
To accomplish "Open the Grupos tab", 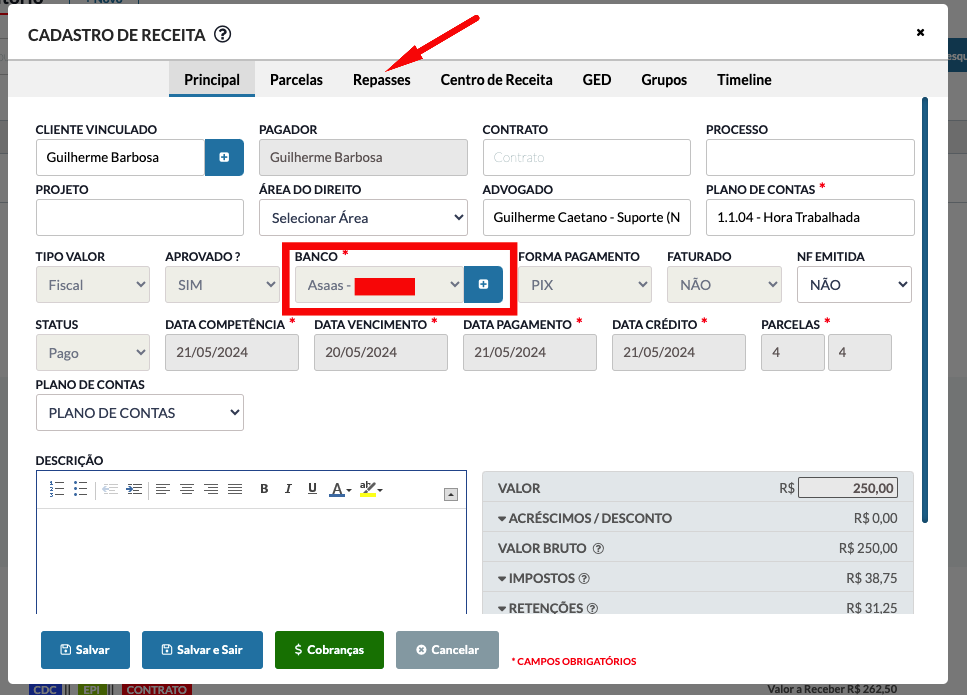I will click(x=664, y=80).
